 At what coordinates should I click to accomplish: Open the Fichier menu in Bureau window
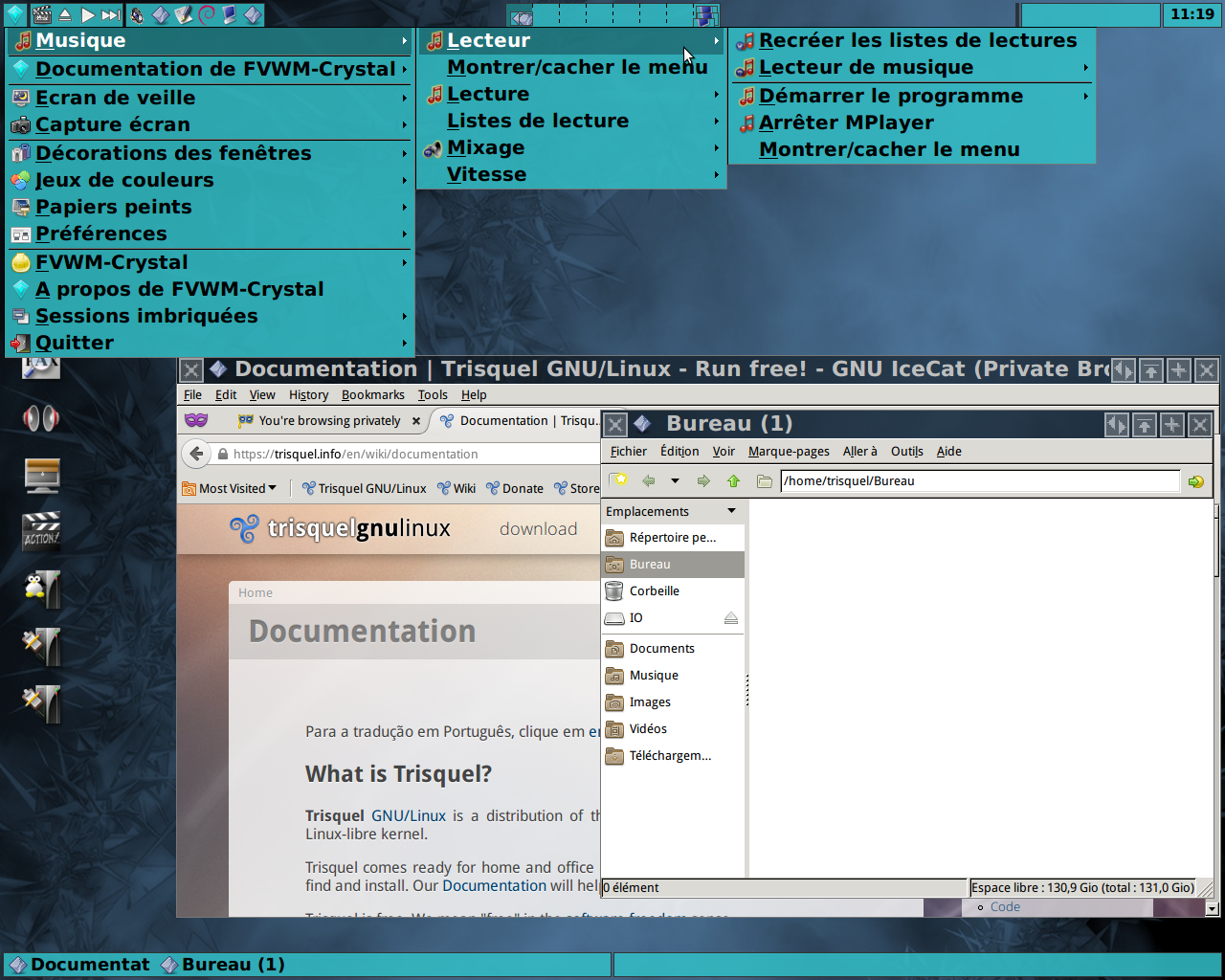pyautogui.click(x=629, y=451)
